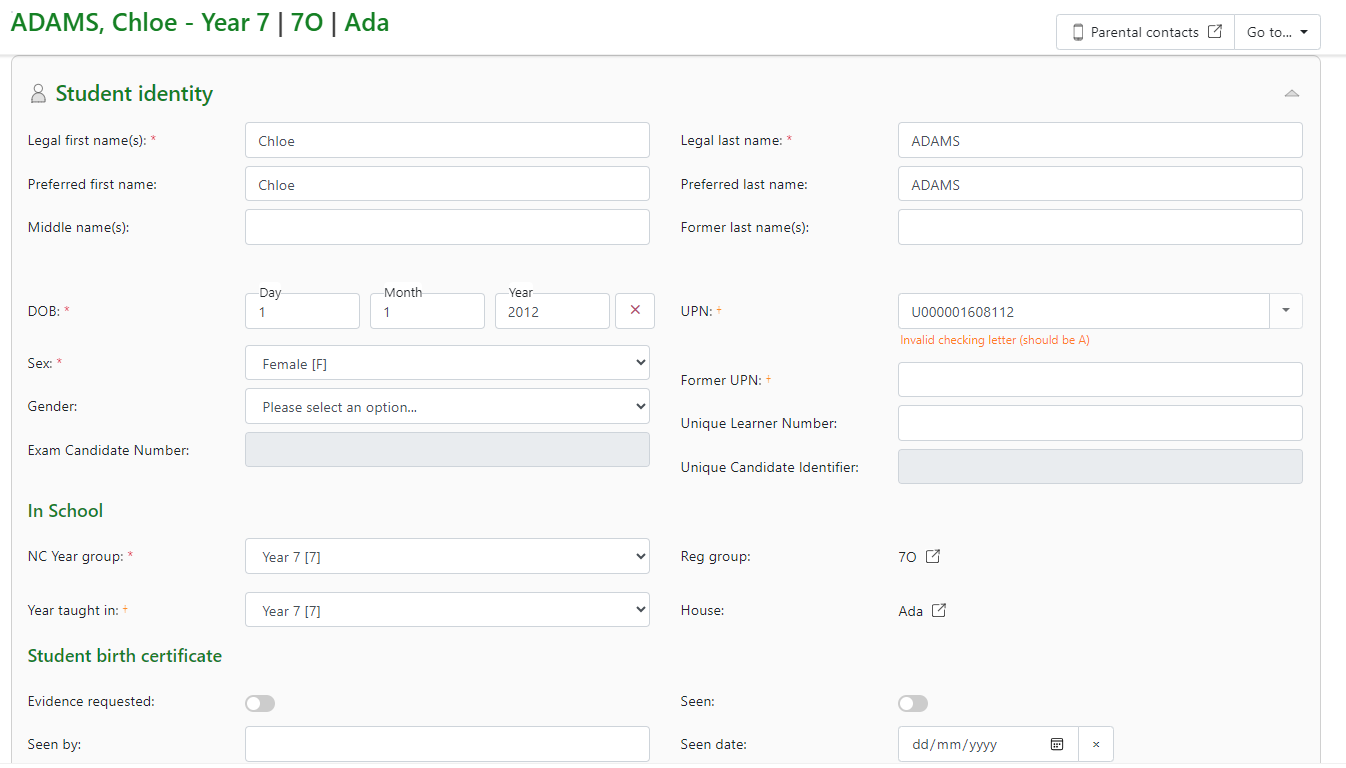The width and height of the screenshot is (1346, 768).
Task: Click the UPN text field
Action: (1084, 311)
